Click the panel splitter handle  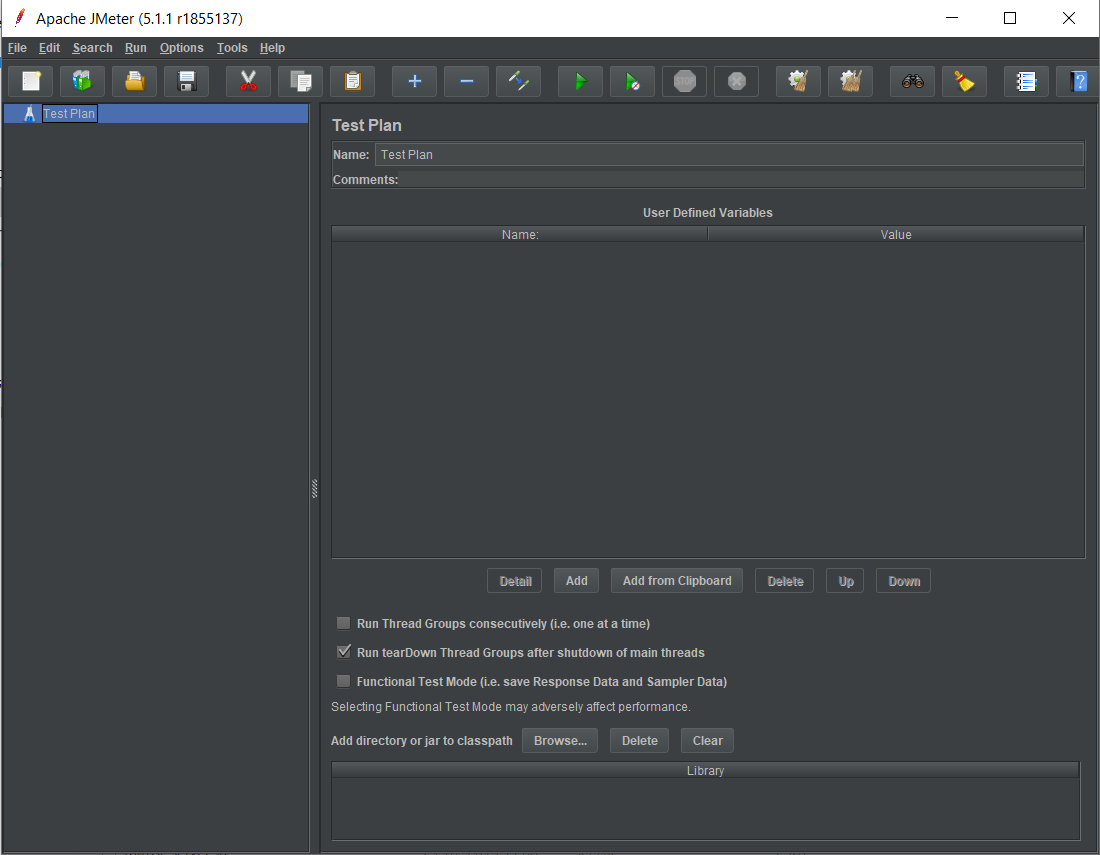[314, 488]
